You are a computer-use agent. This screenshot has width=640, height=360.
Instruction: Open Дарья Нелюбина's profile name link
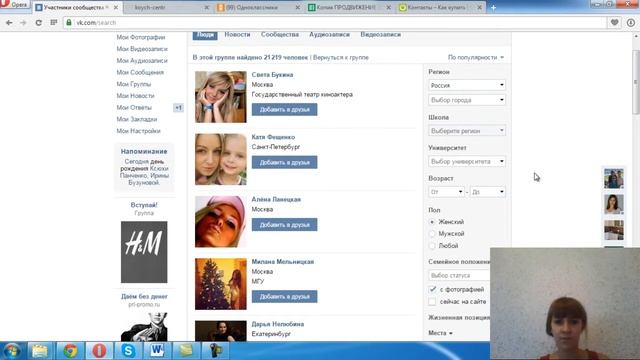coord(278,324)
